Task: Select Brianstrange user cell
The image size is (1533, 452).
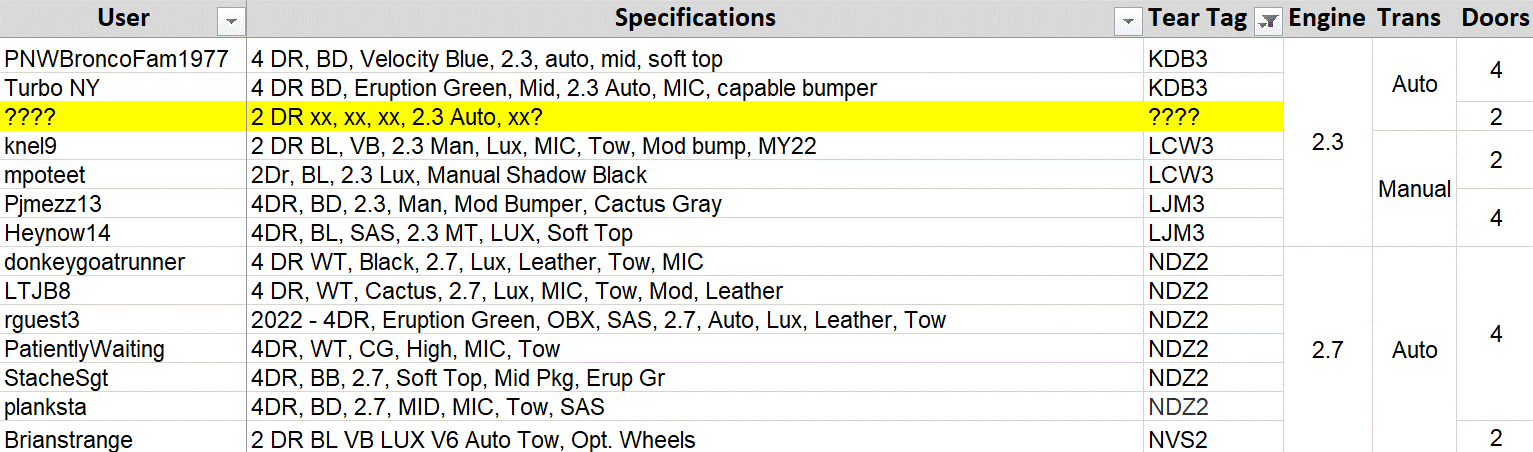Action: coord(124,439)
